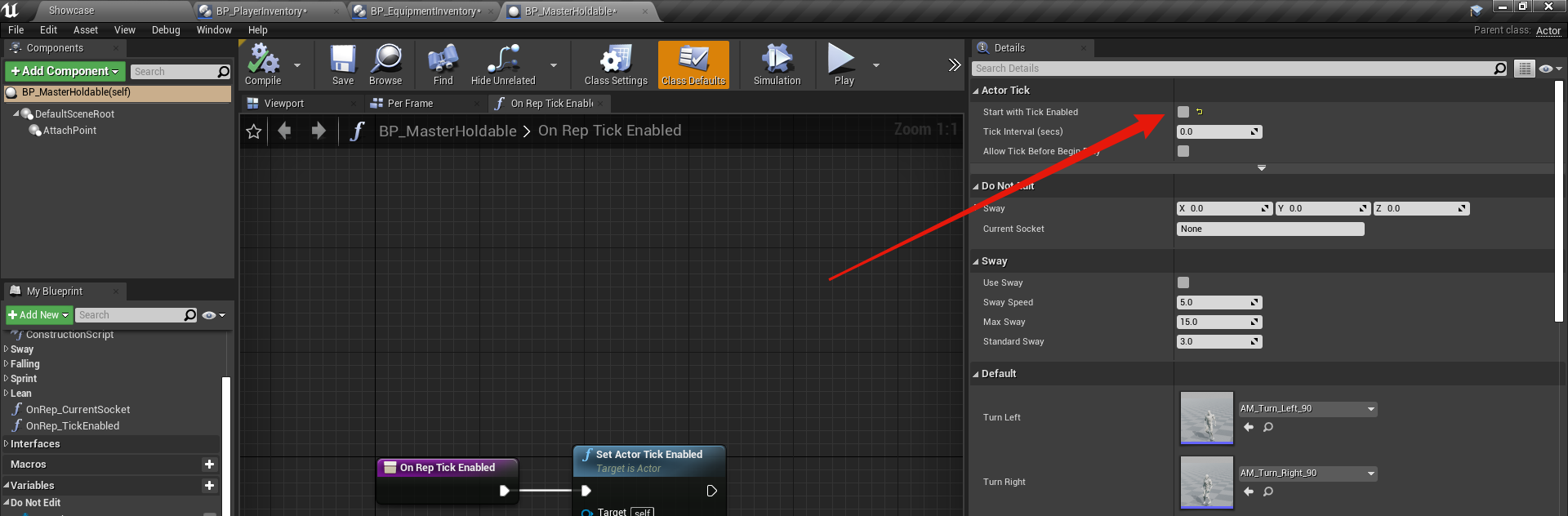Image resolution: width=1568 pixels, height=516 pixels.
Task: Click Max Sway value field
Action: point(1219,322)
